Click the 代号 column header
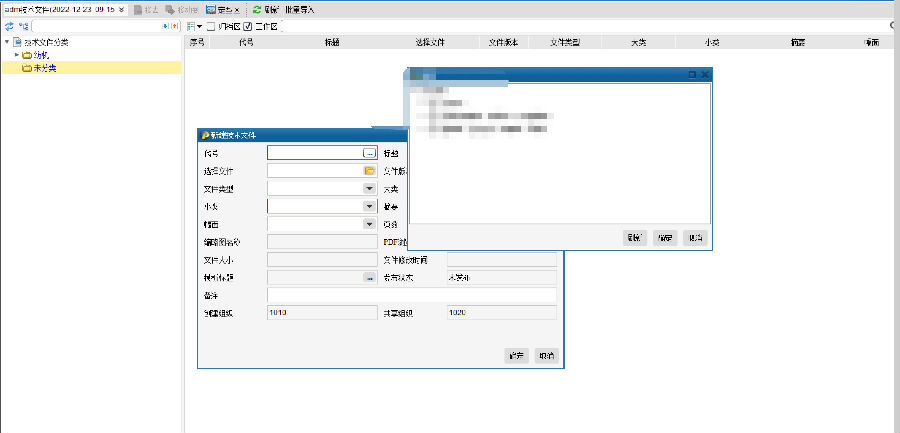The image size is (900, 433). pos(246,42)
